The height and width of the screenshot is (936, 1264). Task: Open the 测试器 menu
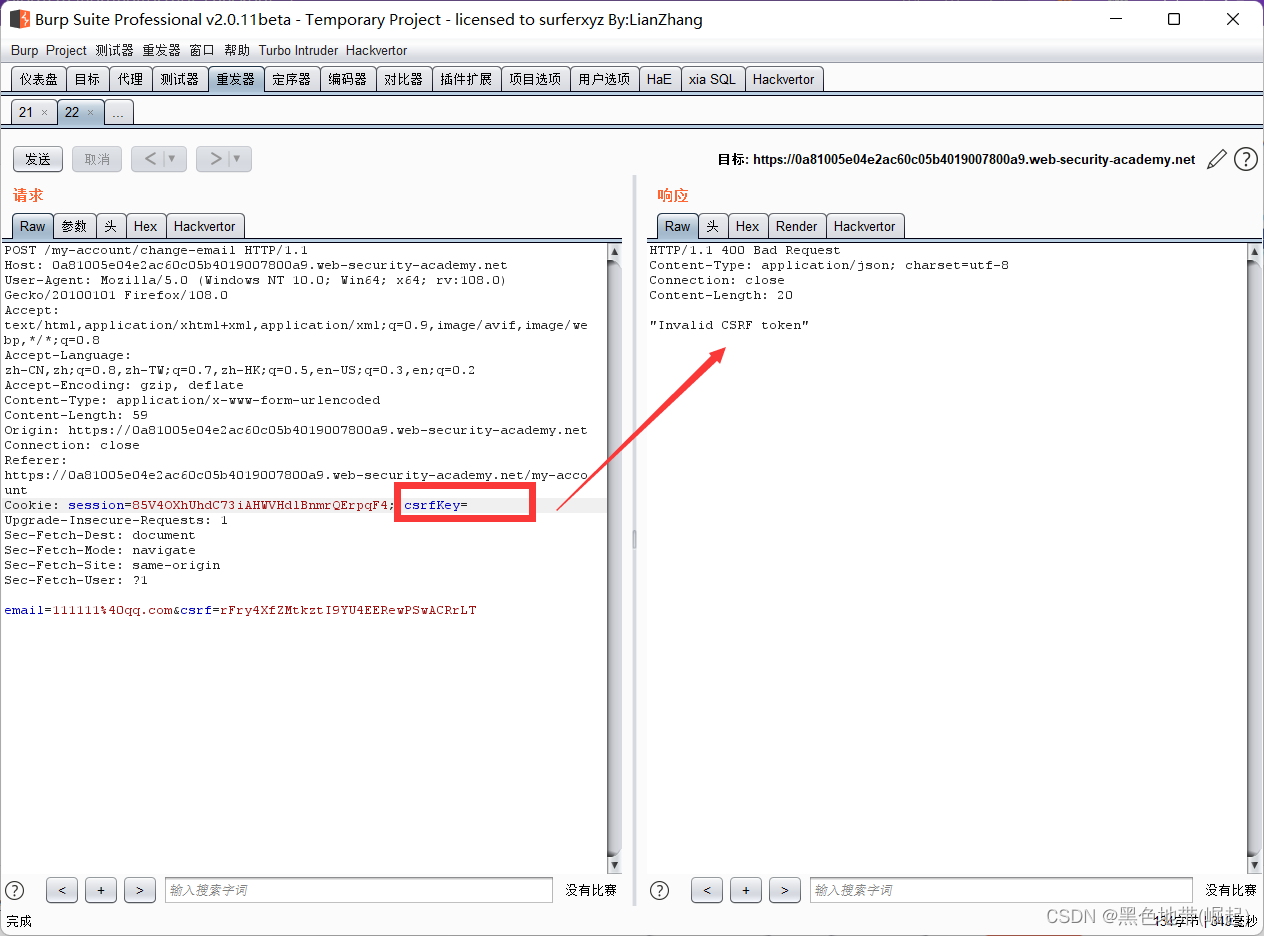pos(114,50)
